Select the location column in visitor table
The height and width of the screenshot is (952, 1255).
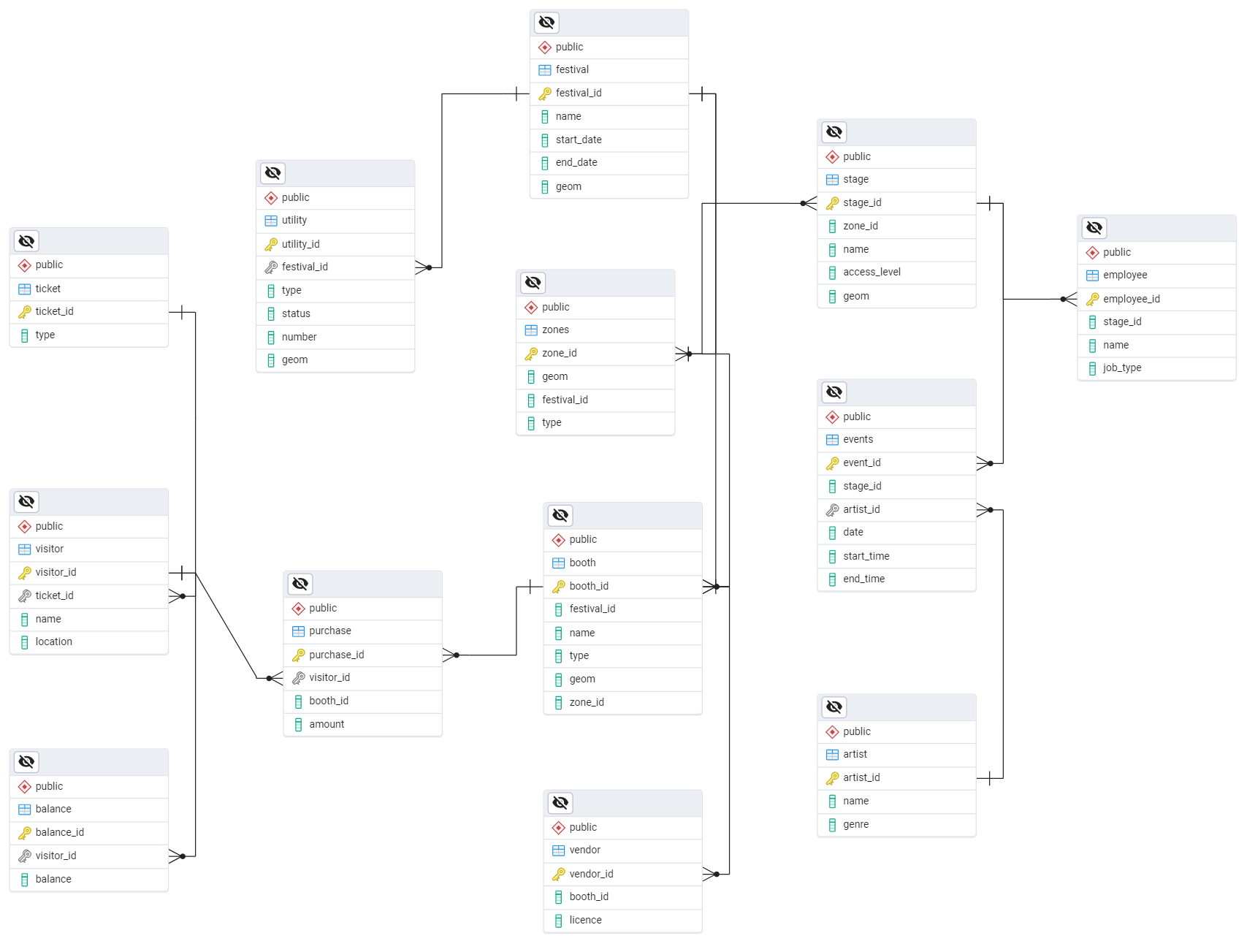point(53,642)
